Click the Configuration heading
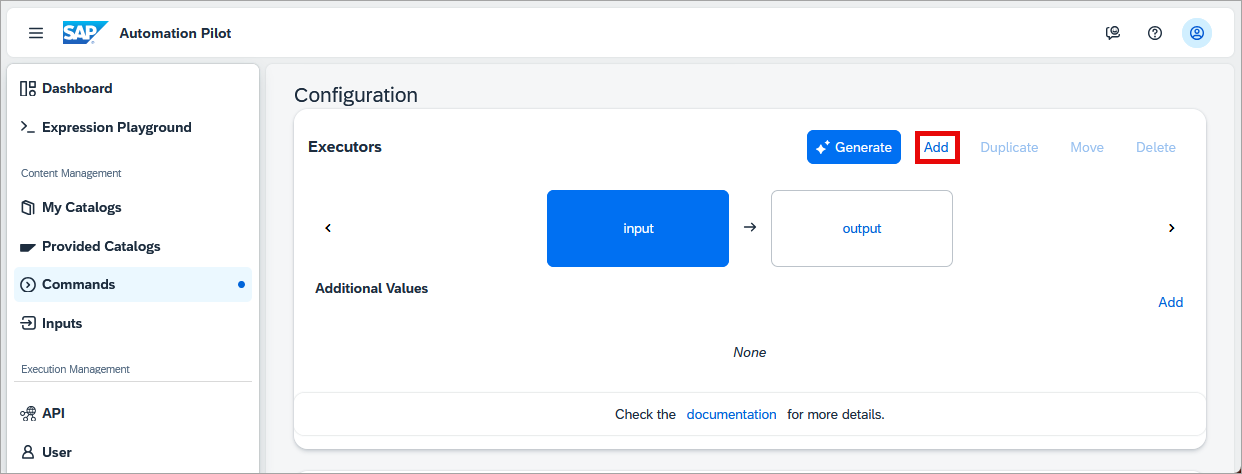The width and height of the screenshot is (1242, 474). point(356,95)
